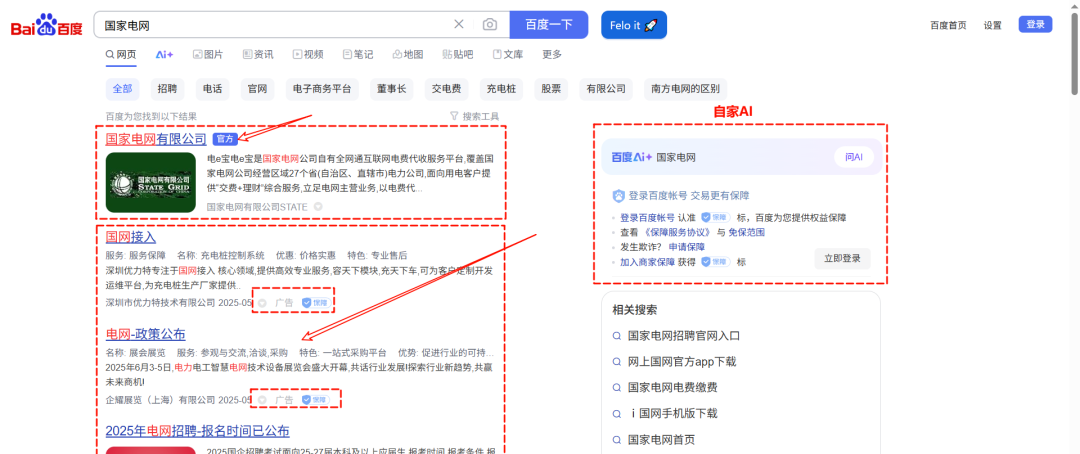This screenshot has width=1080, height=454.
Task: Switch to the 资讯 tab
Action: pyautogui.click(x=258, y=54)
